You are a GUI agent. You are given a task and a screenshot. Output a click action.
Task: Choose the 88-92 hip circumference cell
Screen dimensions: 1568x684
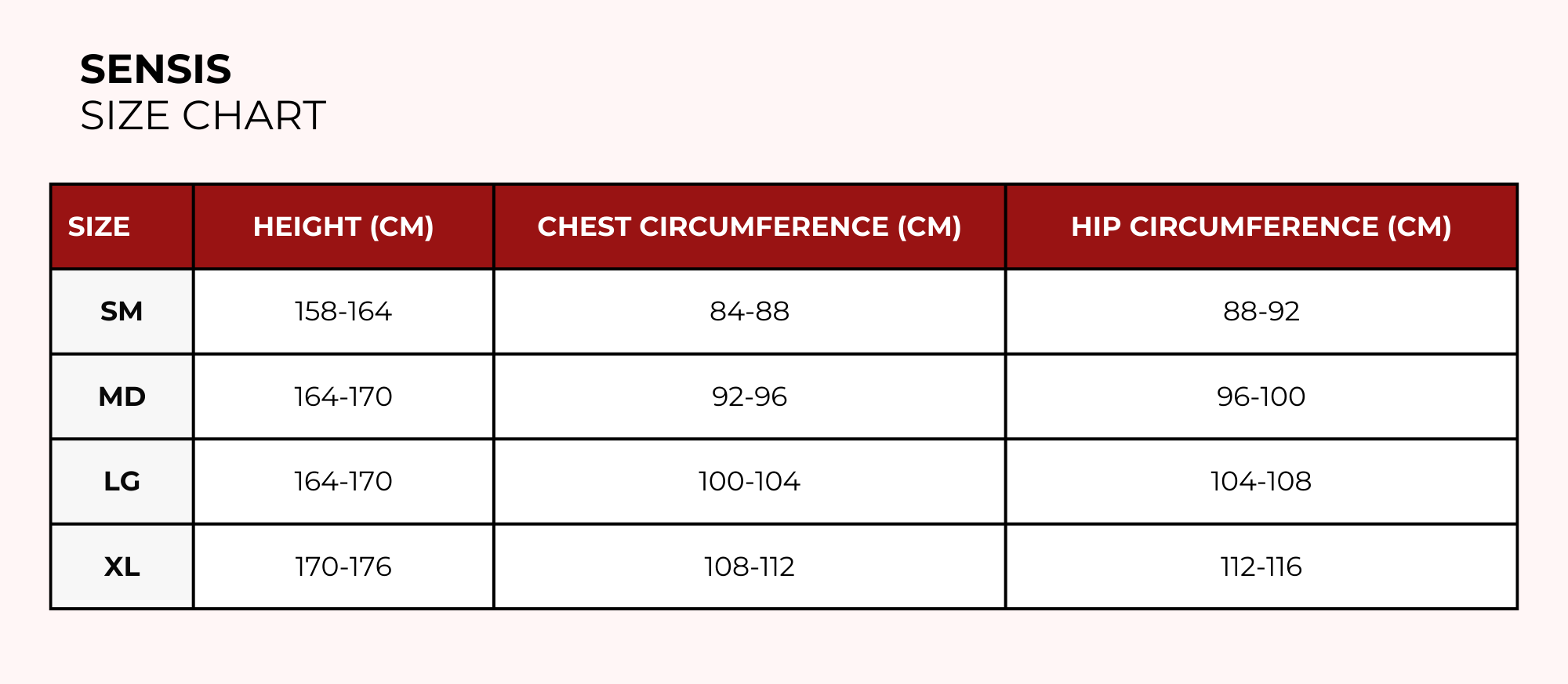point(1261,312)
